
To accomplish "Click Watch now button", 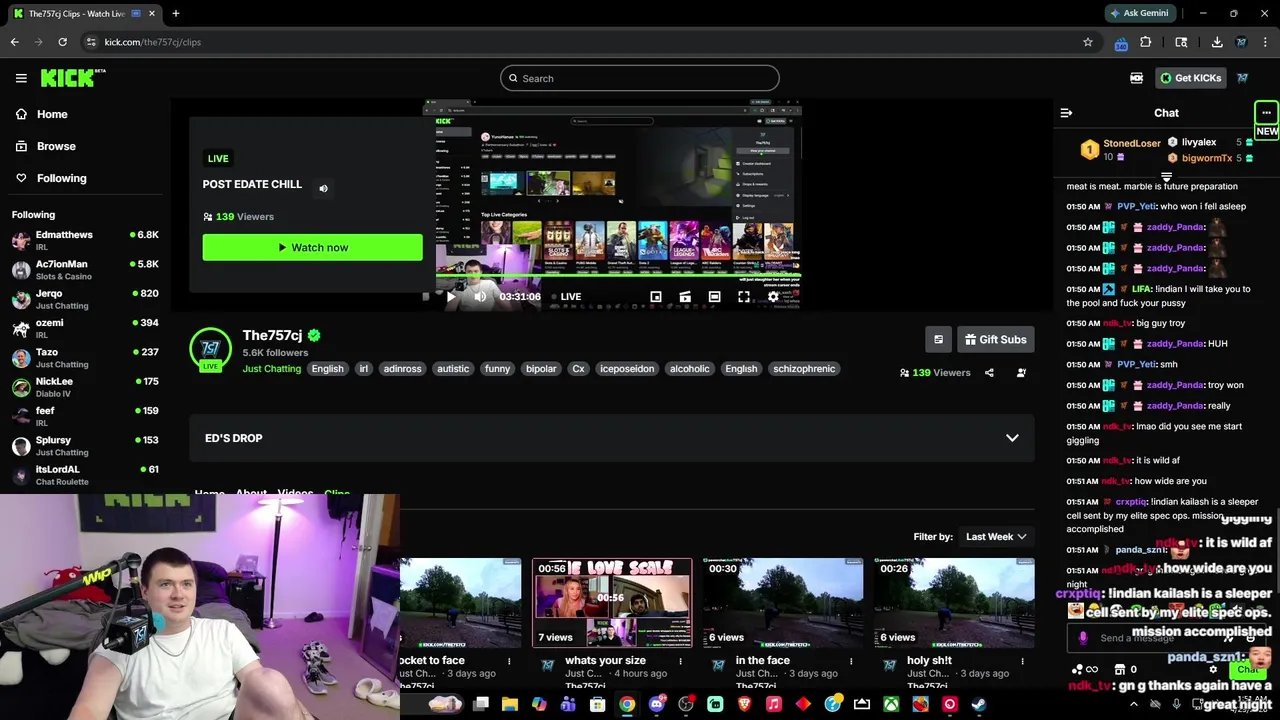I will pyautogui.click(x=312, y=247).
